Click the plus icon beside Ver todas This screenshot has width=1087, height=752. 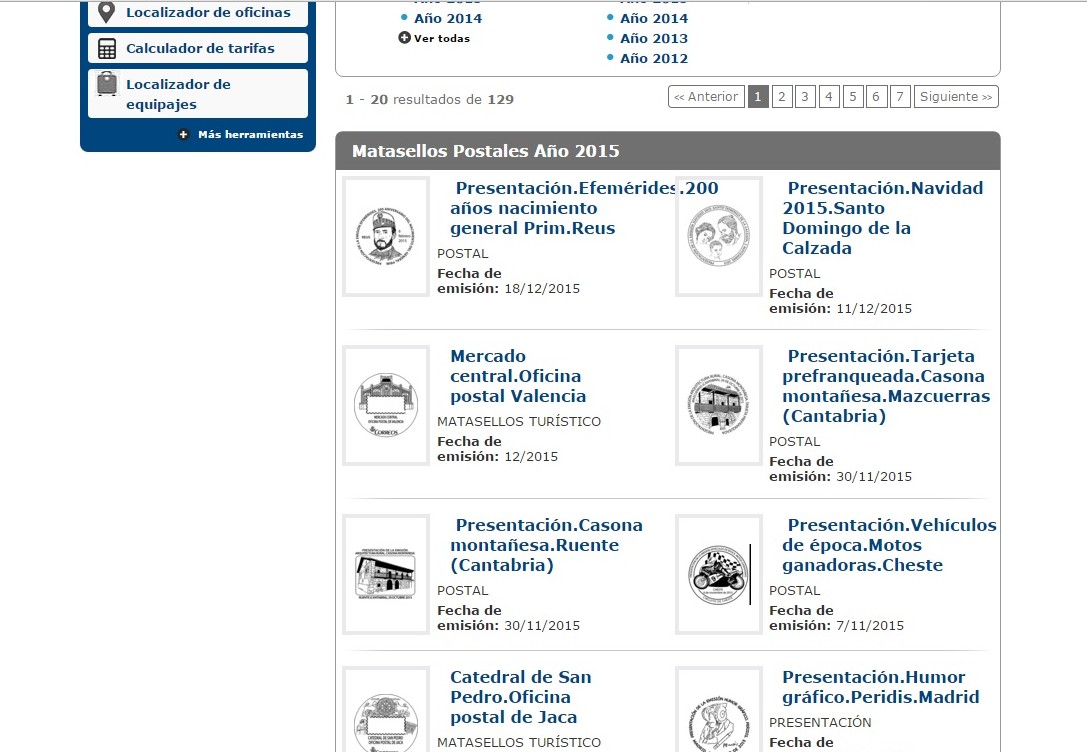[404, 38]
